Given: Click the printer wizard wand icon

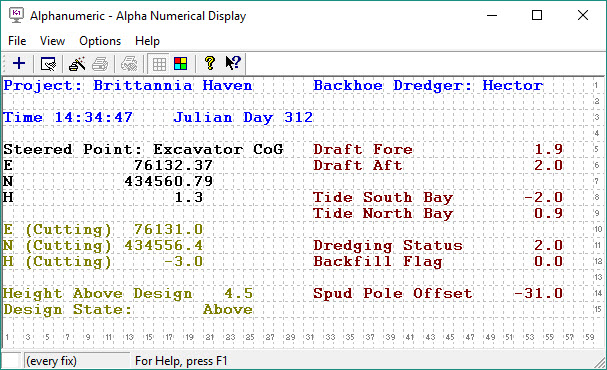Looking at the screenshot, I should pos(77,63).
